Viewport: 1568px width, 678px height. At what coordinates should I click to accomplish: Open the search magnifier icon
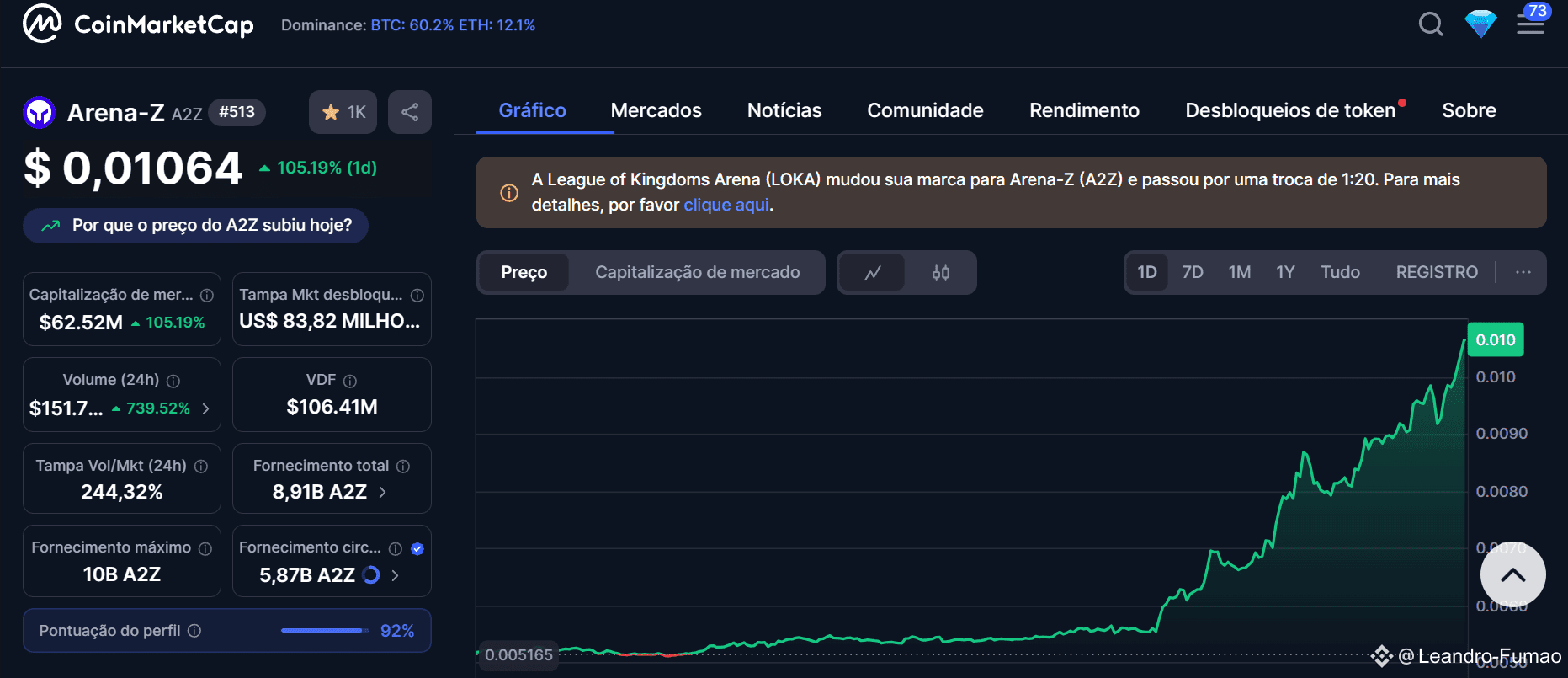(1431, 24)
